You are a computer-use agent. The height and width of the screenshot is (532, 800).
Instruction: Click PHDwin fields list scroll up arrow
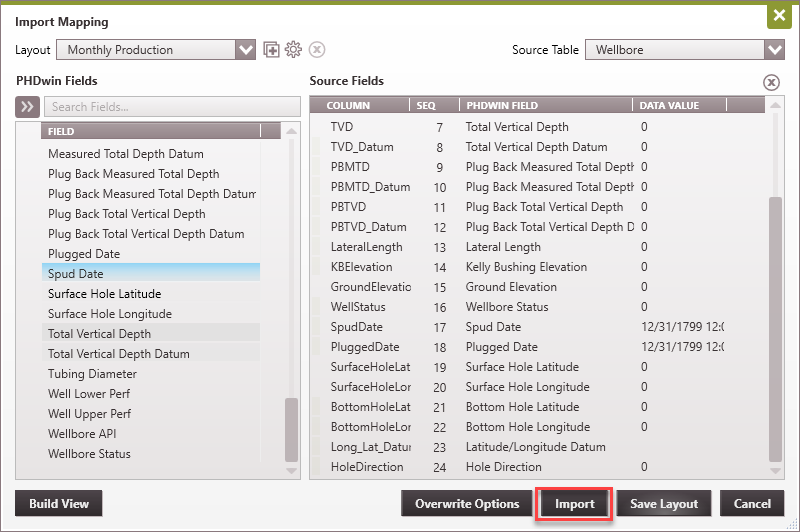291,131
